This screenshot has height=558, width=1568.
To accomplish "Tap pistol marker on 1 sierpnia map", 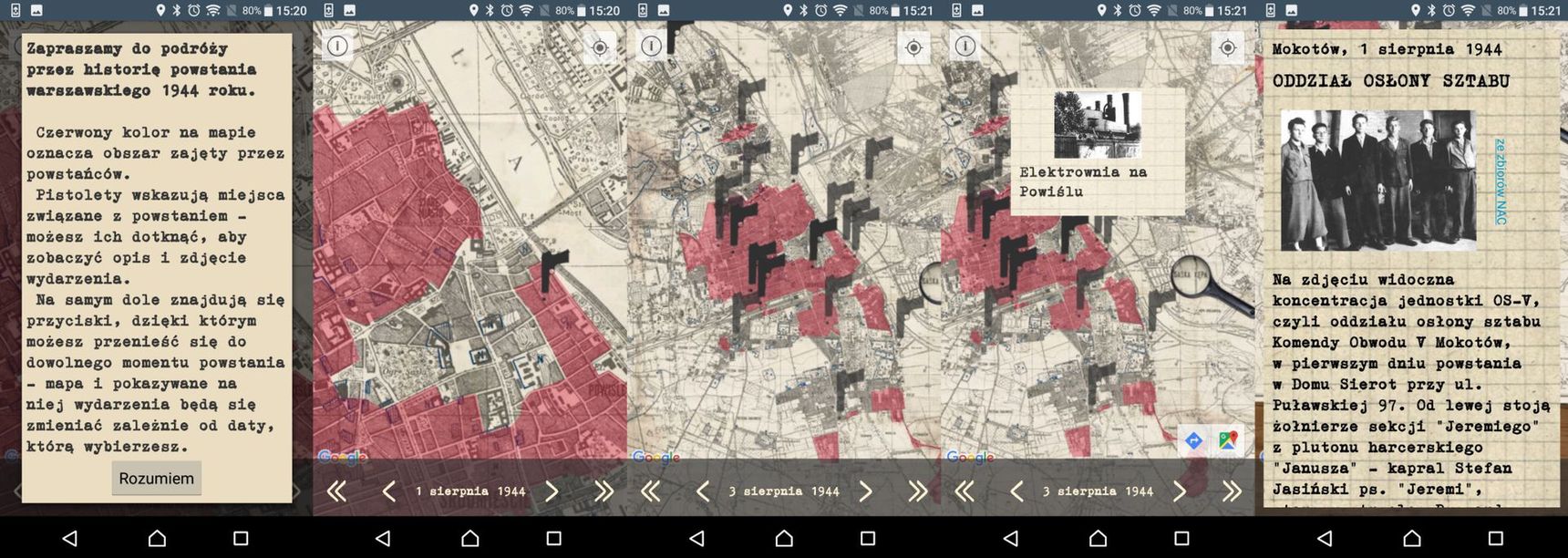I will 552,269.
